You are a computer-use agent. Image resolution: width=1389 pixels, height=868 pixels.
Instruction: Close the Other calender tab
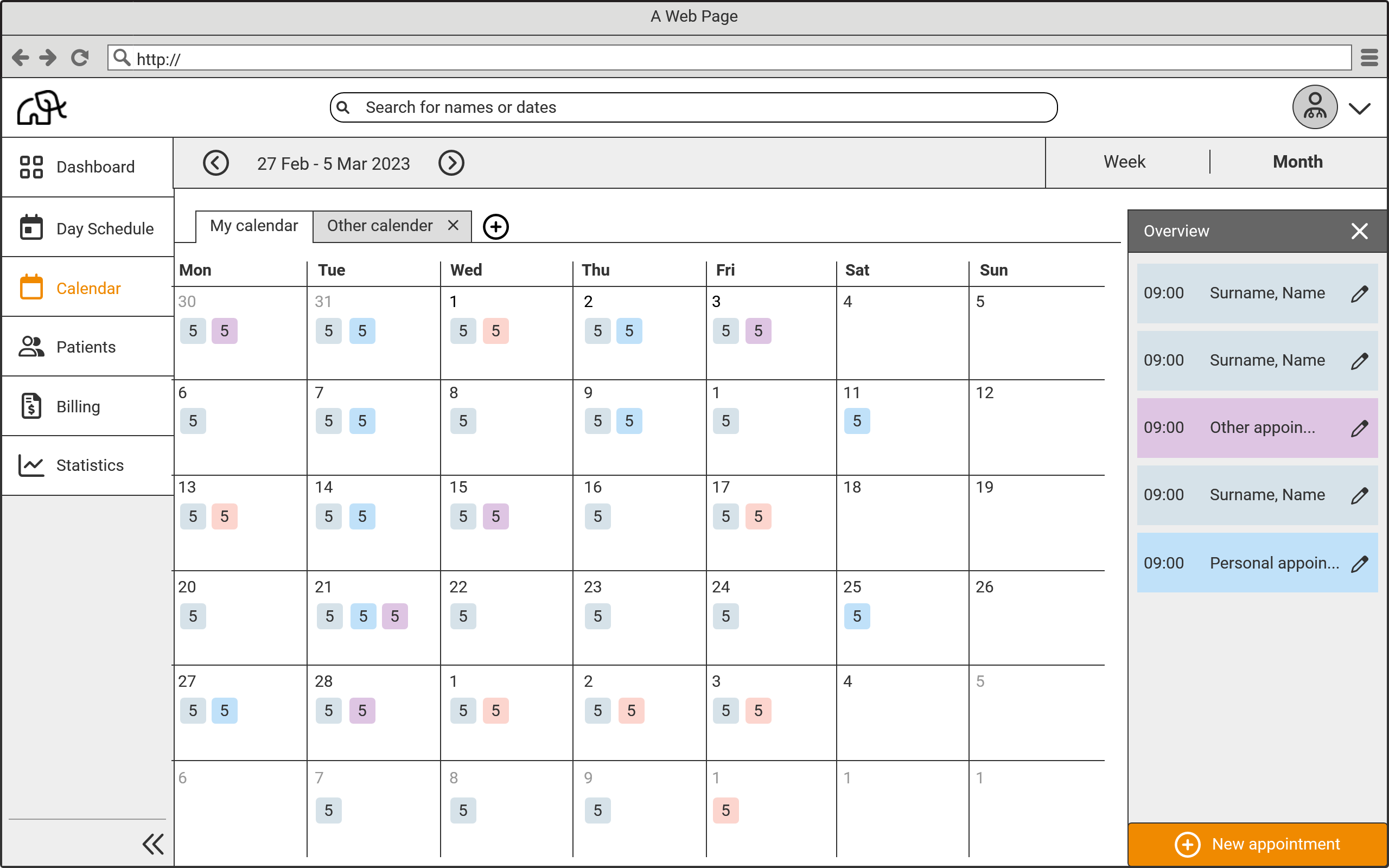pos(453,225)
